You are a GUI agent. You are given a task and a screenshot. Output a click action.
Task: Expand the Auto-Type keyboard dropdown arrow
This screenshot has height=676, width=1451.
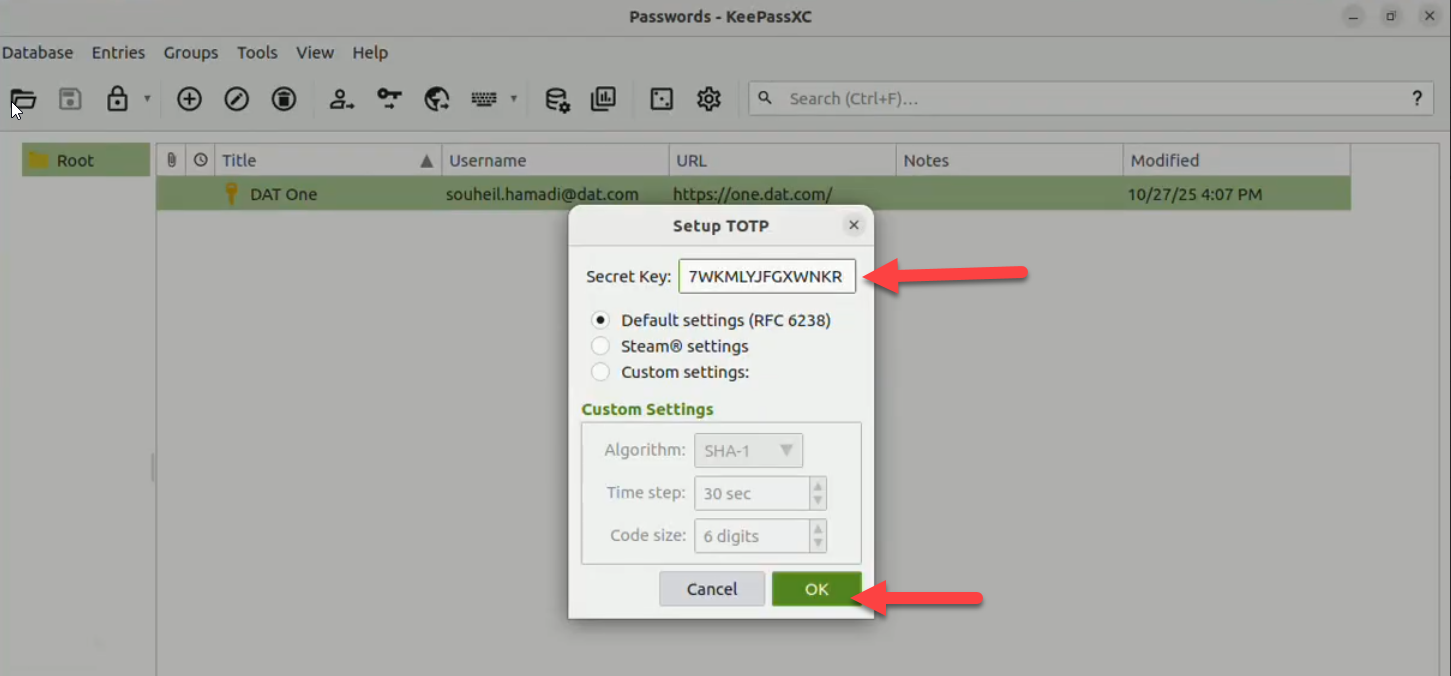(514, 99)
